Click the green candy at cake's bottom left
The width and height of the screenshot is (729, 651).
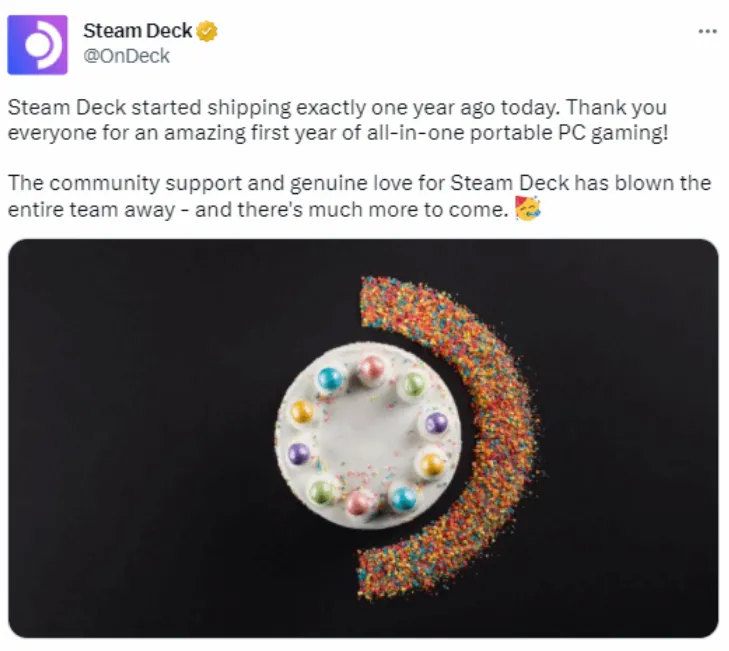tap(322, 492)
